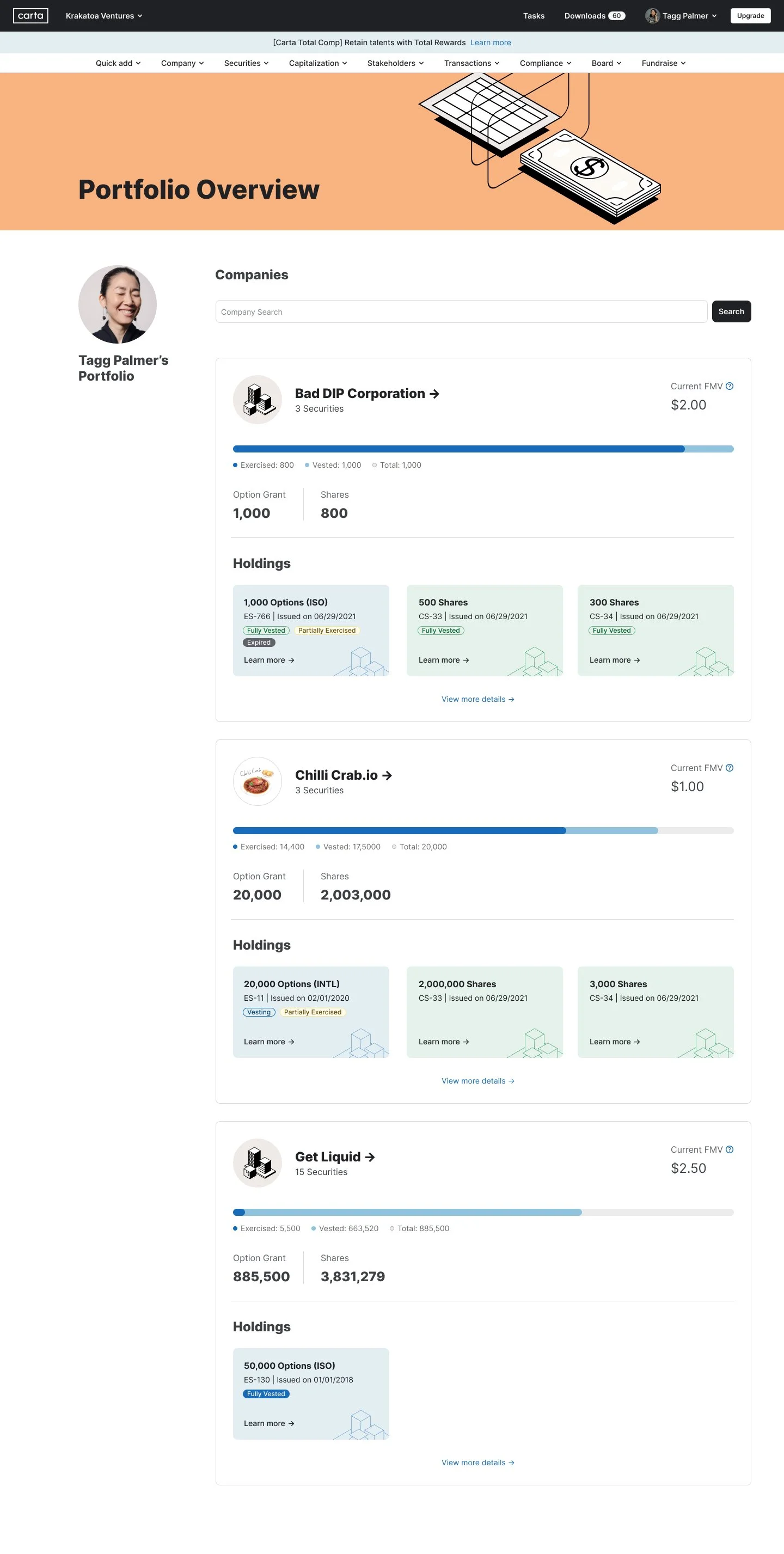Image resolution: width=784 pixels, height=1554 pixels.
Task: Click help icon beside Get Liquid Current FMV
Action: click(729, 1150)
